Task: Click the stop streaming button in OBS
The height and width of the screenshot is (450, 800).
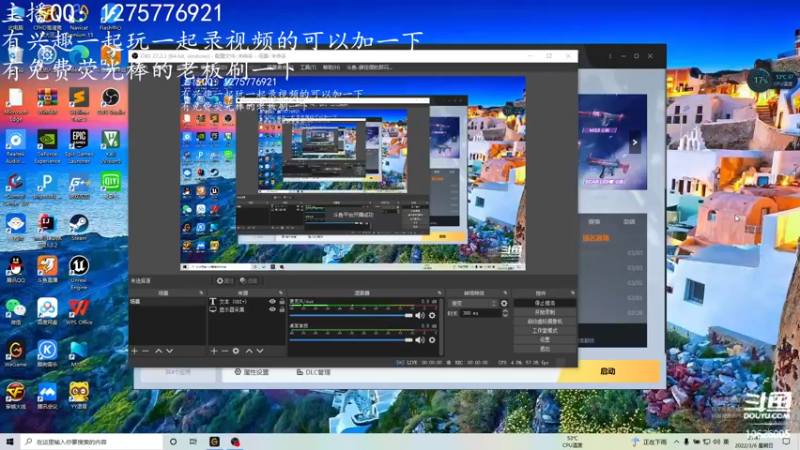Action: (x=545, y=303)
